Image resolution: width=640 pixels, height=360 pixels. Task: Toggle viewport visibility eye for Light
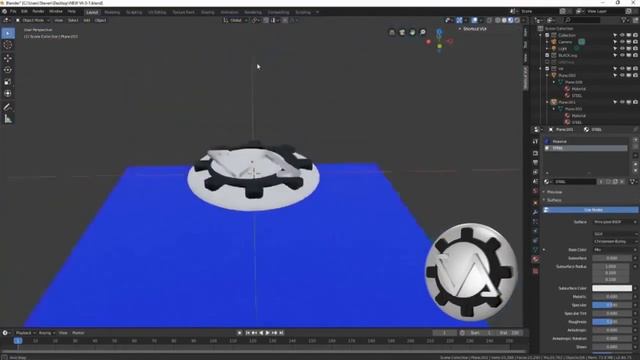pyautogui.click(x=622, y=49)
